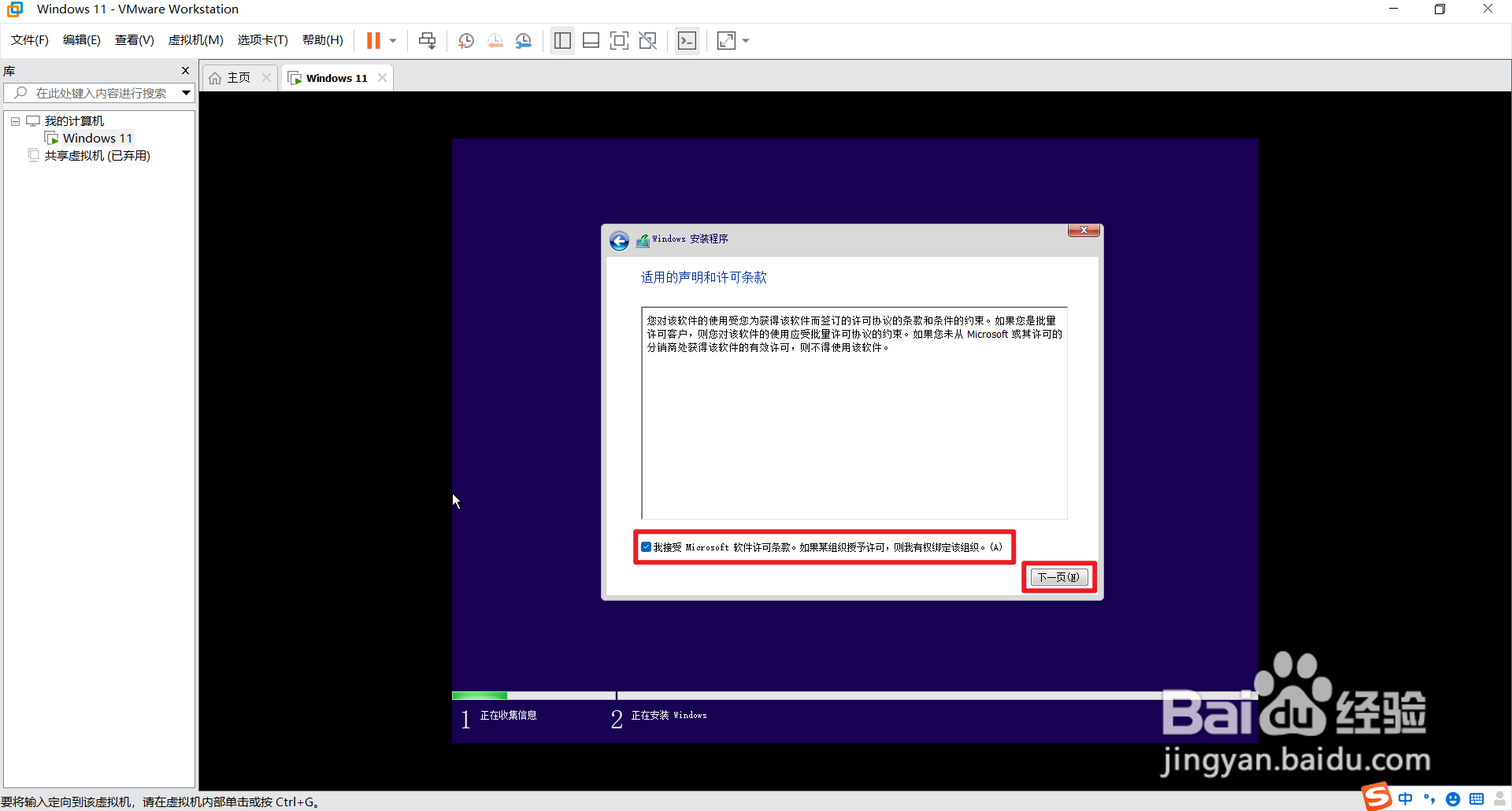Viewport: 1512px width, 811px height.
Task: Click the 正在安装 Windows step label
Action: point(669,715)
